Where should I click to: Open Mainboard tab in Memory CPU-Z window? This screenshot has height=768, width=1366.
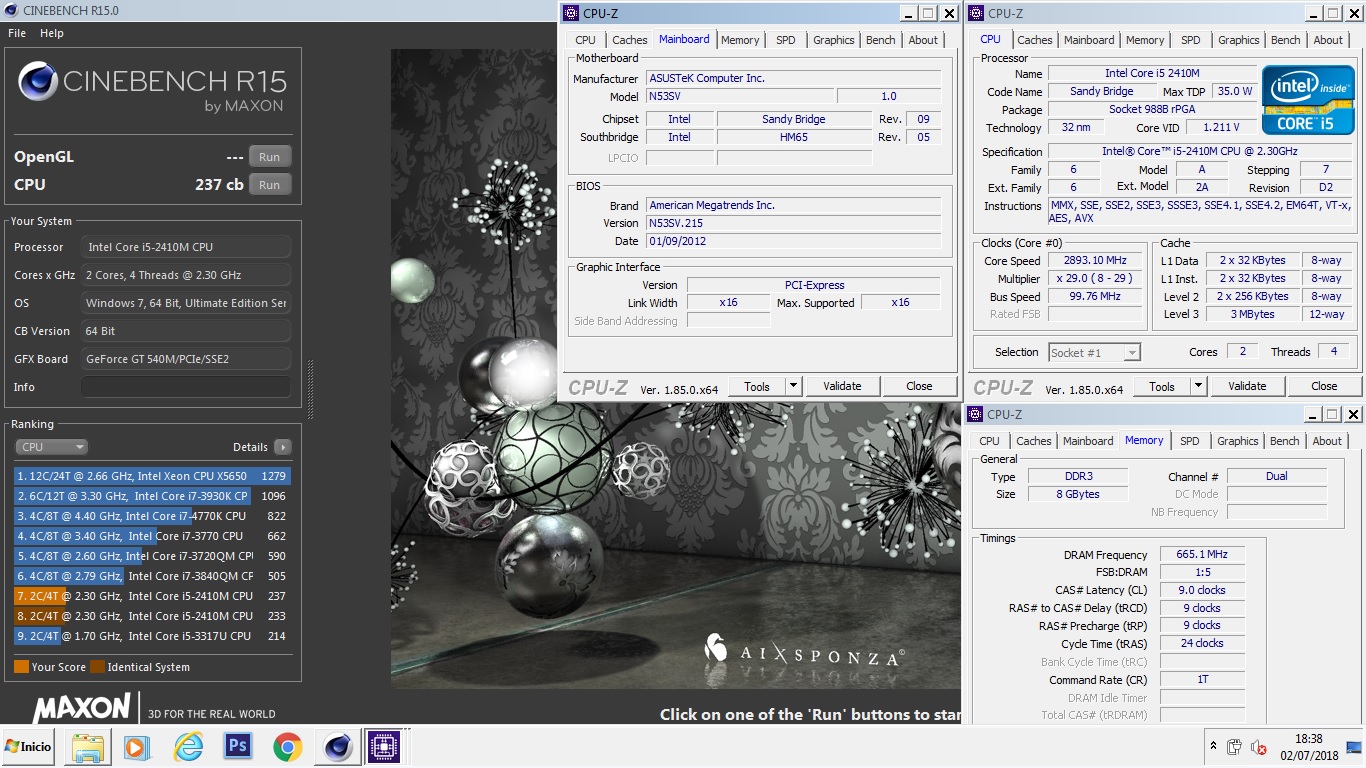[1088, 441]
